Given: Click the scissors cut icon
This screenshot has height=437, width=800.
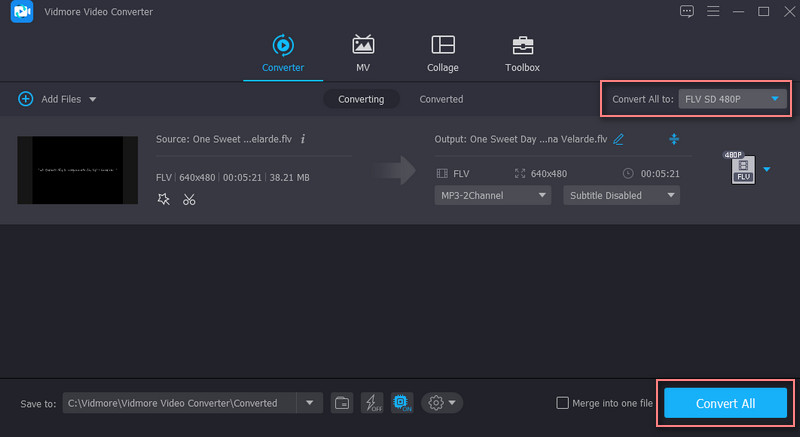Looking at the screenshot, I should point(189,199).
